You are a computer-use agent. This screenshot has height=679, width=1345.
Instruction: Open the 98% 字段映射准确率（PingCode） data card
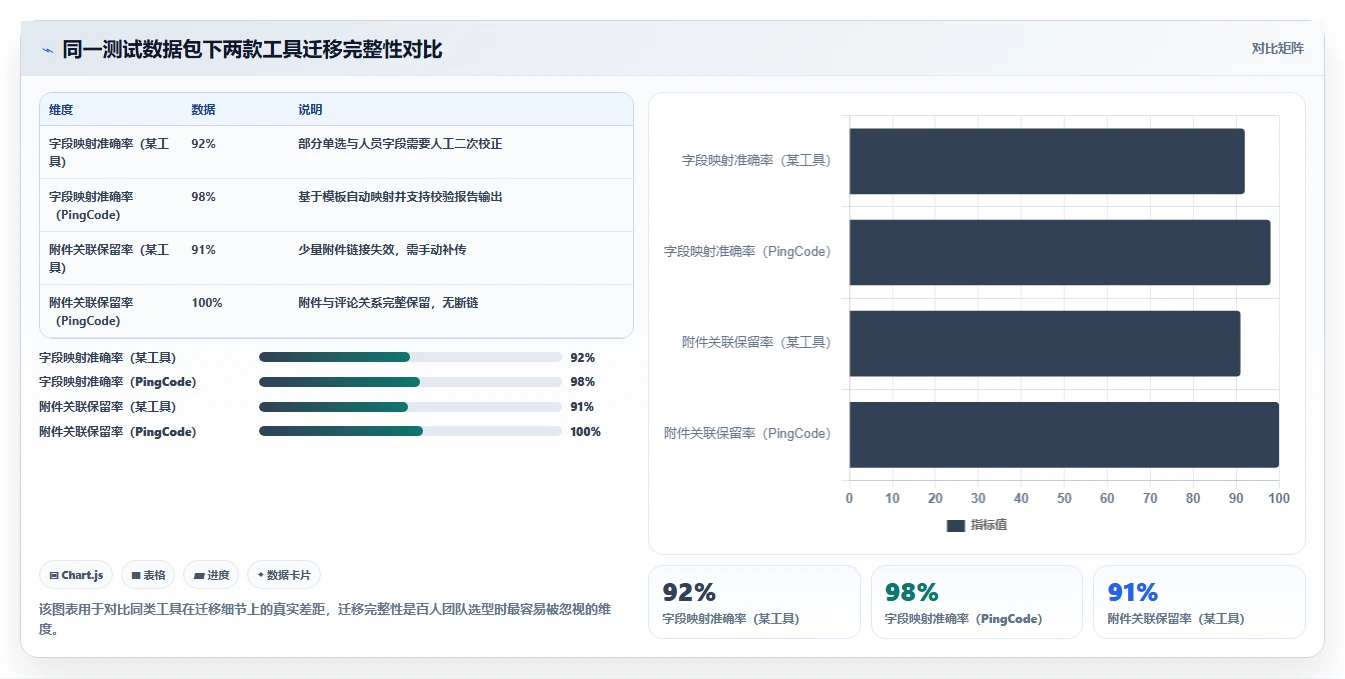click(x=977, y=602)
